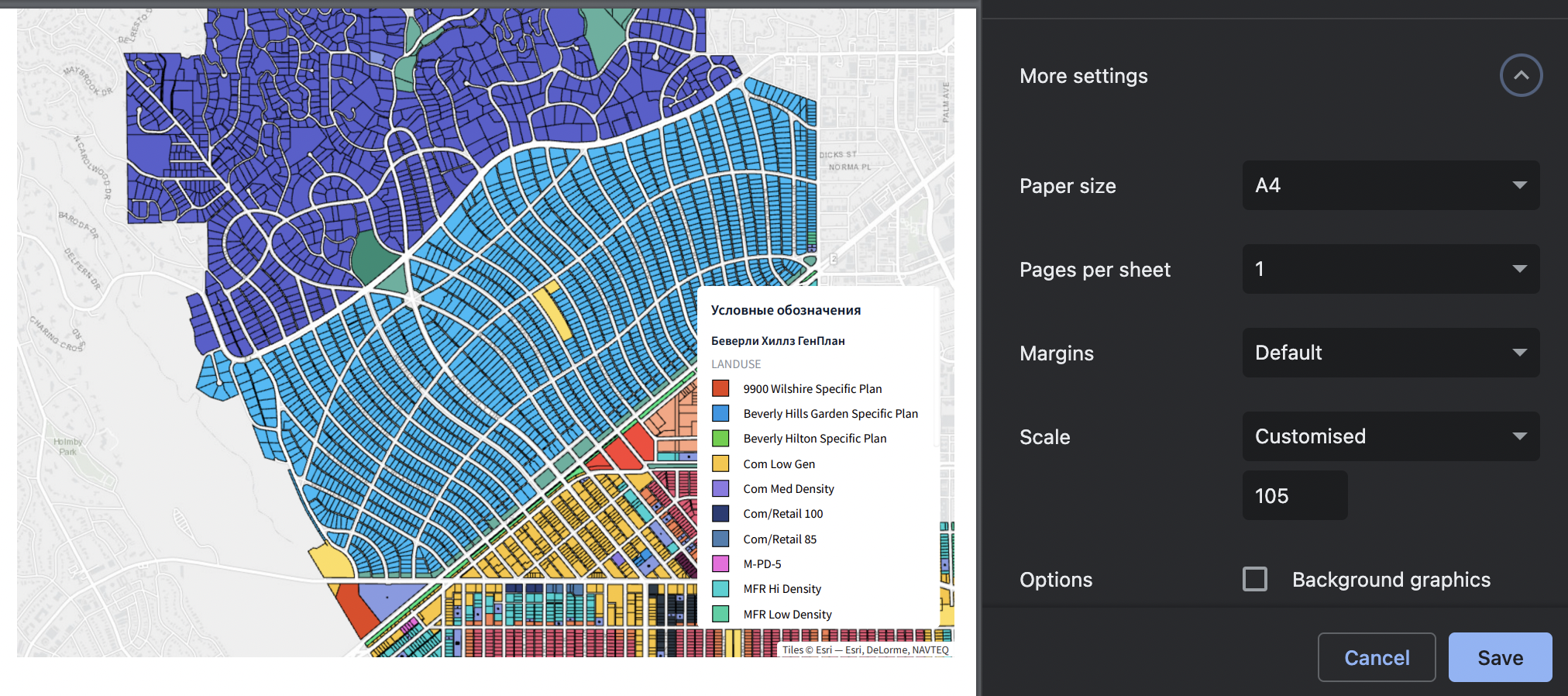Click the M-PD-5 magenta legend swatch
The height and width of the screenshot is (696, 1568).
pyautogui.click(x=720, y=563)
